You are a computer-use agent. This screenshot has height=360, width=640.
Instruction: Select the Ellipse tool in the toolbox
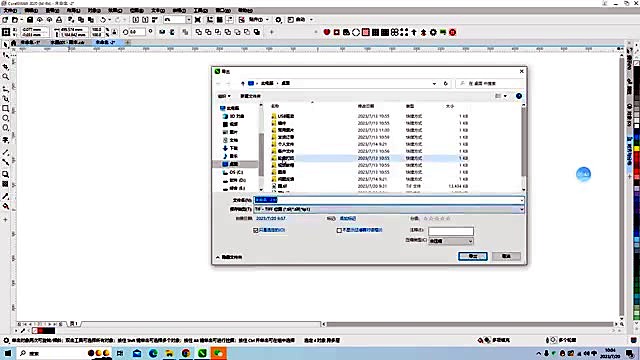pyautogui.click(x=5, y=118)
